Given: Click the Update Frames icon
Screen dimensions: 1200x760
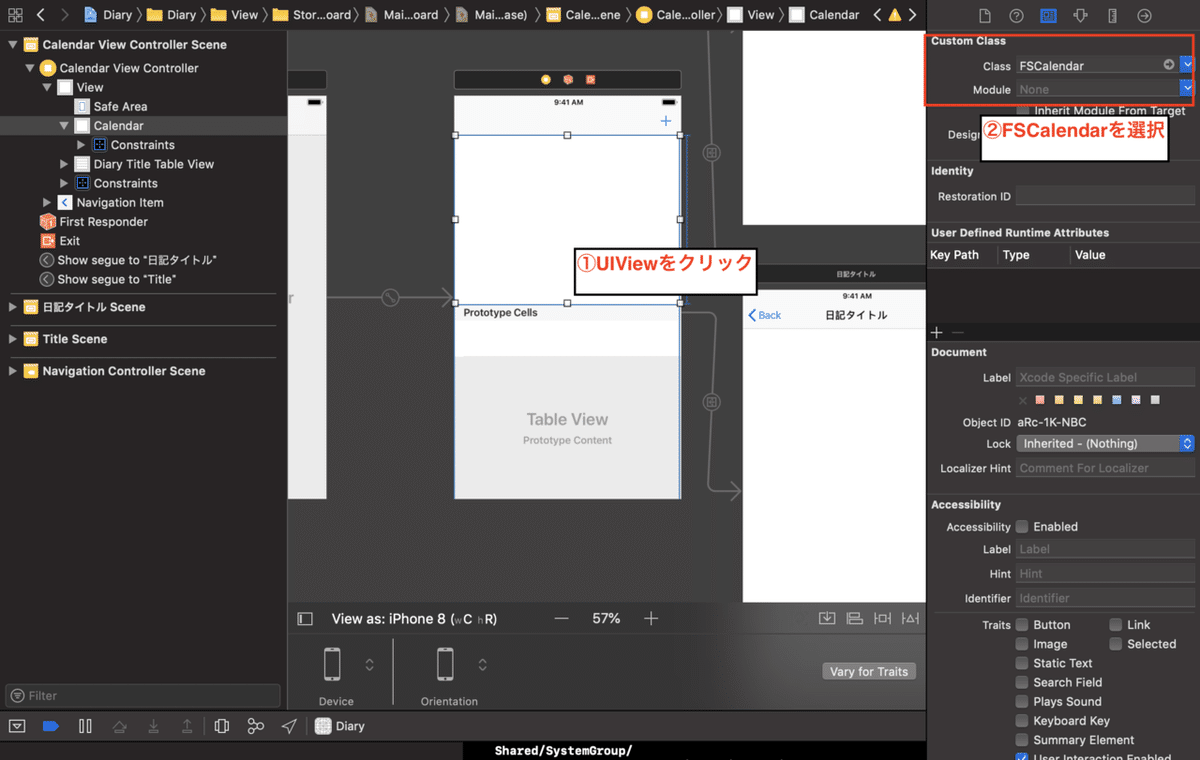Looking at the screenshot, I should (x=827, y=618).
